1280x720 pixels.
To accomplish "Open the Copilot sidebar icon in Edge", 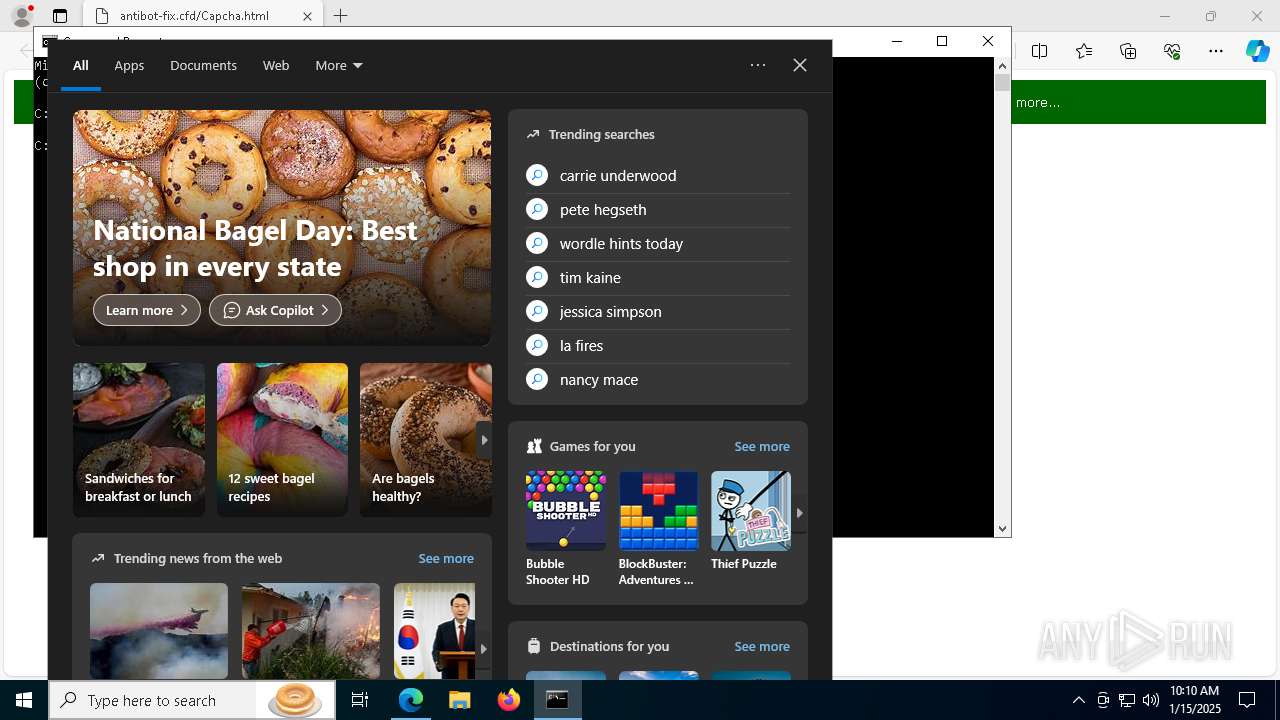I will click(1257, 51).
